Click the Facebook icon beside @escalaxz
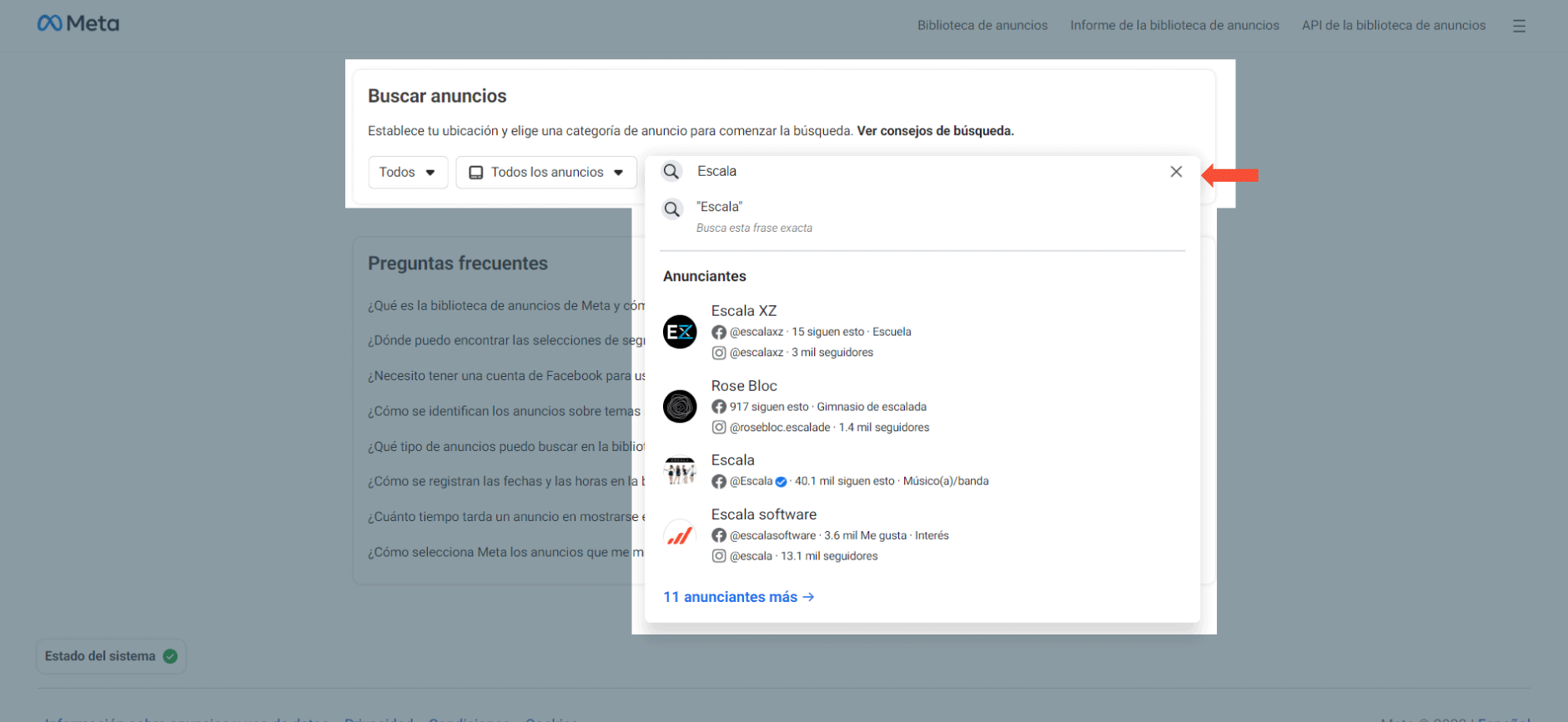Image resolution: width=1568 pixels, height=722 pixels. click(719, 332)
